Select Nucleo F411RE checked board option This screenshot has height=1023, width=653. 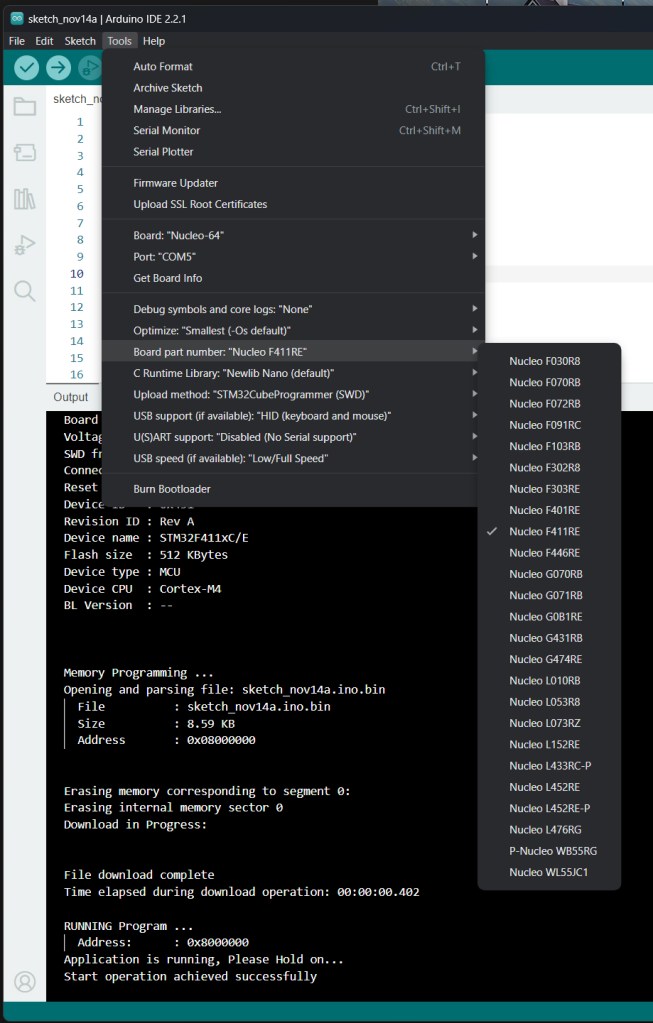pos(544,531)
